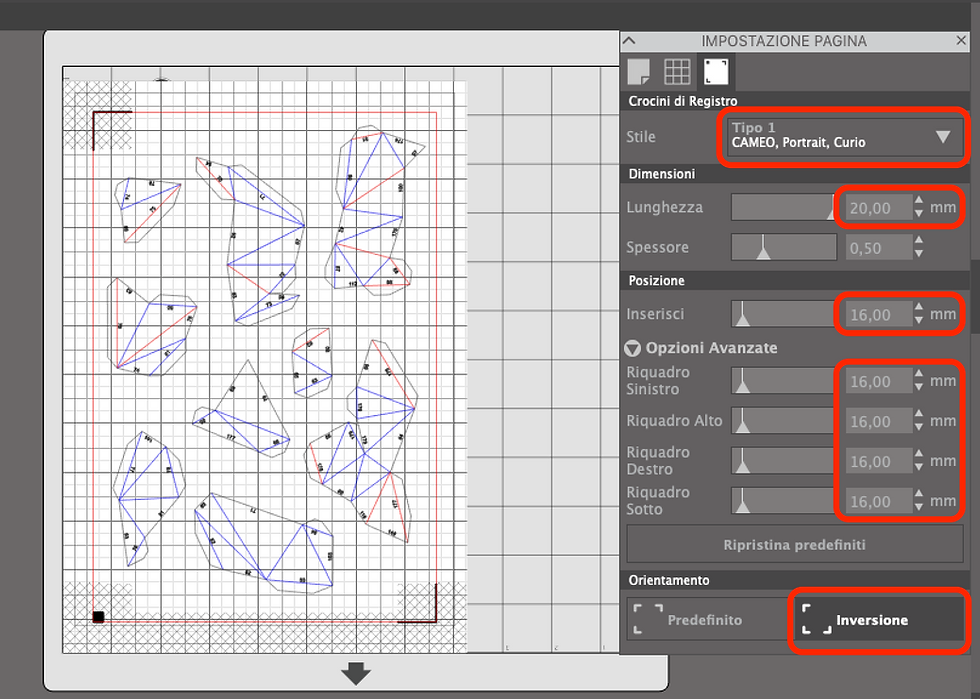Close the Impostazione Pagina panel
Viewport: 980px width, 699px height.
[x=961, y=41]
